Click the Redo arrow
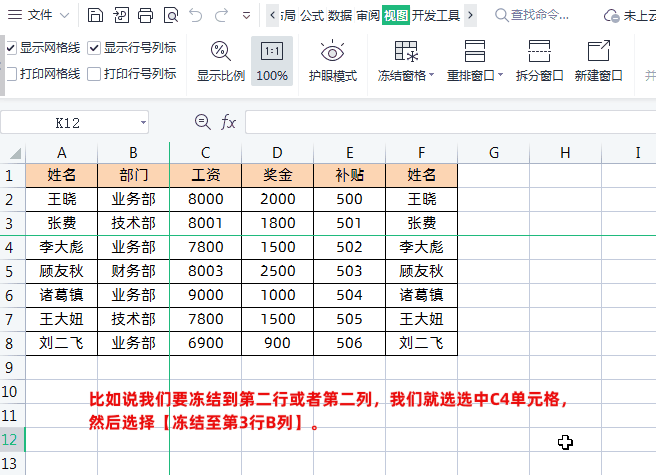The height and width of the screenshot is (475, 656). click(x=221, y=15)
